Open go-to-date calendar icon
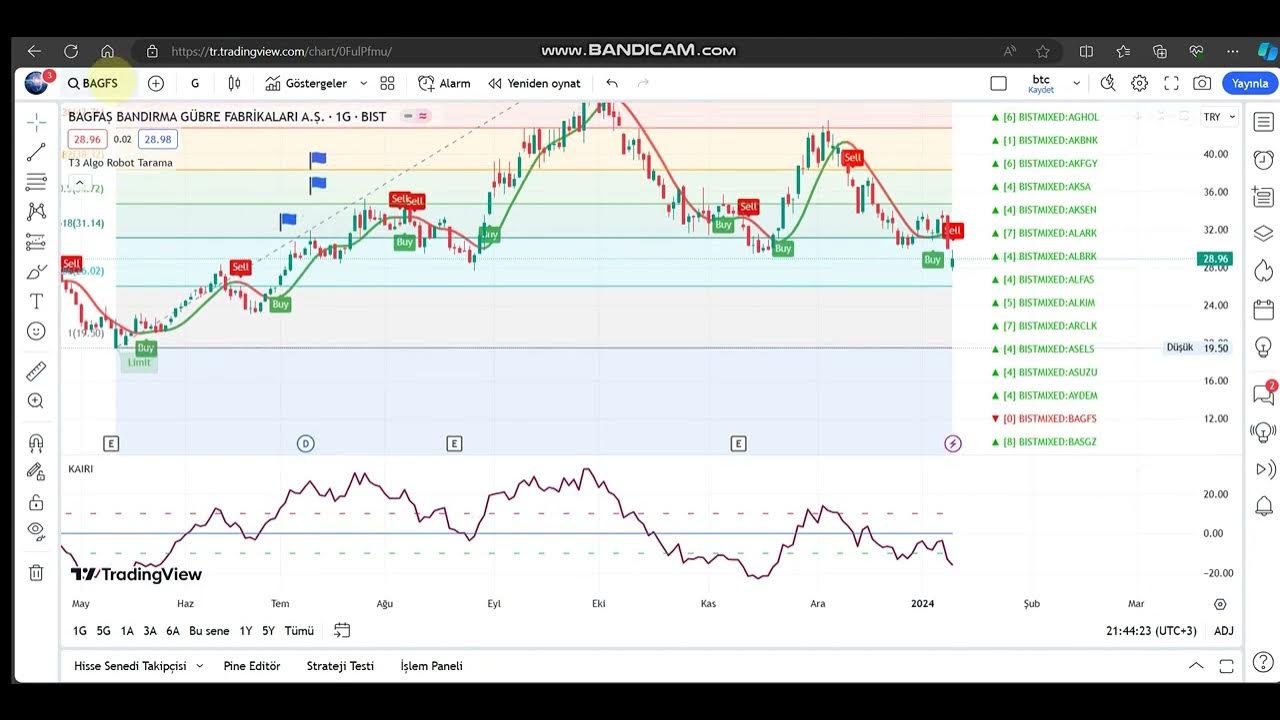This screenshot has height=720, width=1280. coord(342,631)
